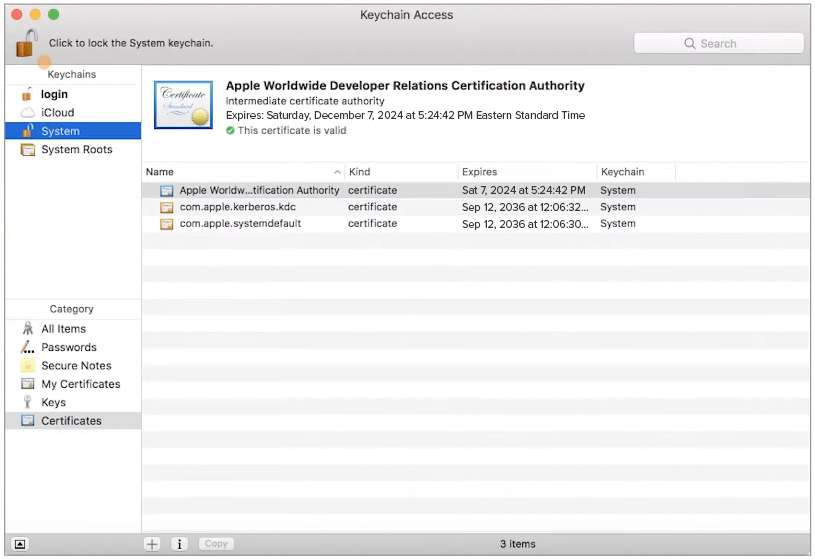815x560 pixels.
Task: Click the Name column sort arrow
Action: point(337,172)
